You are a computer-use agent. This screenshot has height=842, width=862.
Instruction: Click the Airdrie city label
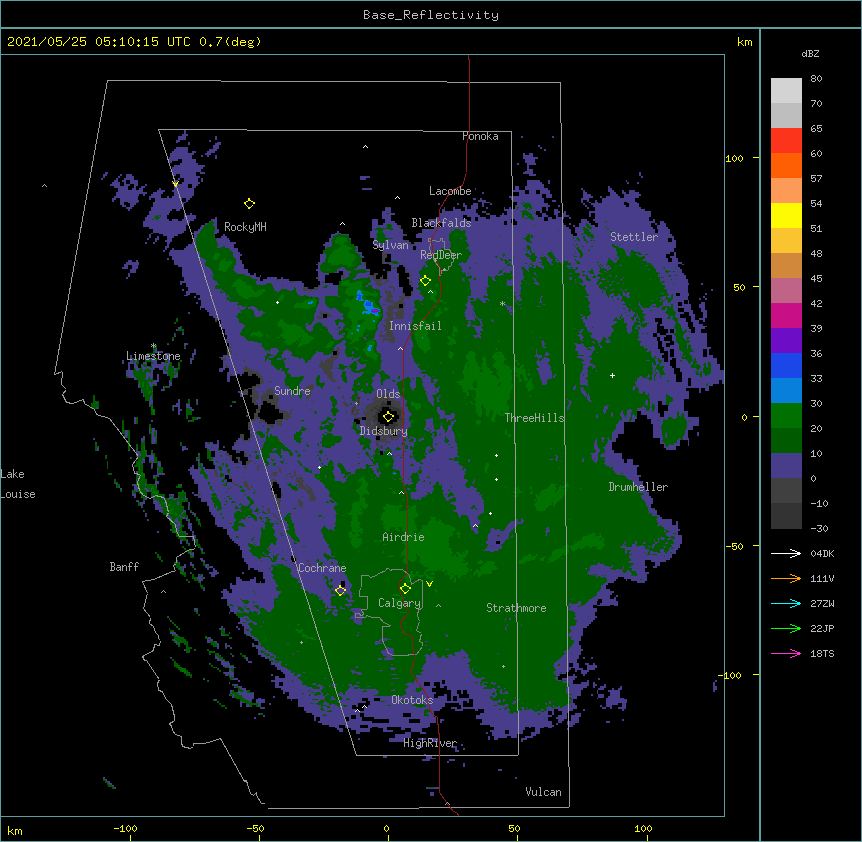pyautogui.click(x=403, y=537)
